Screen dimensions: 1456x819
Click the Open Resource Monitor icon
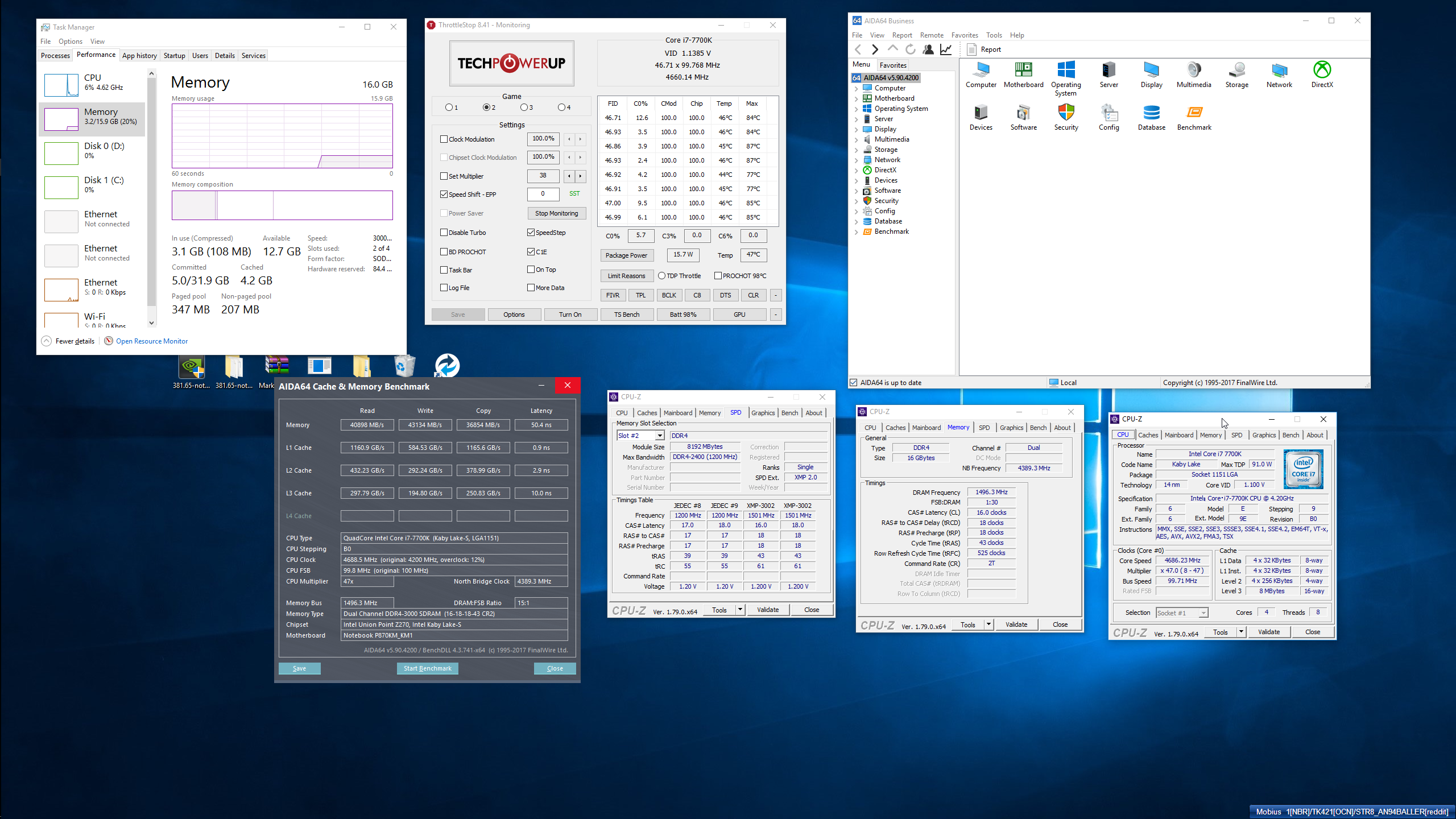pos(109,341)
